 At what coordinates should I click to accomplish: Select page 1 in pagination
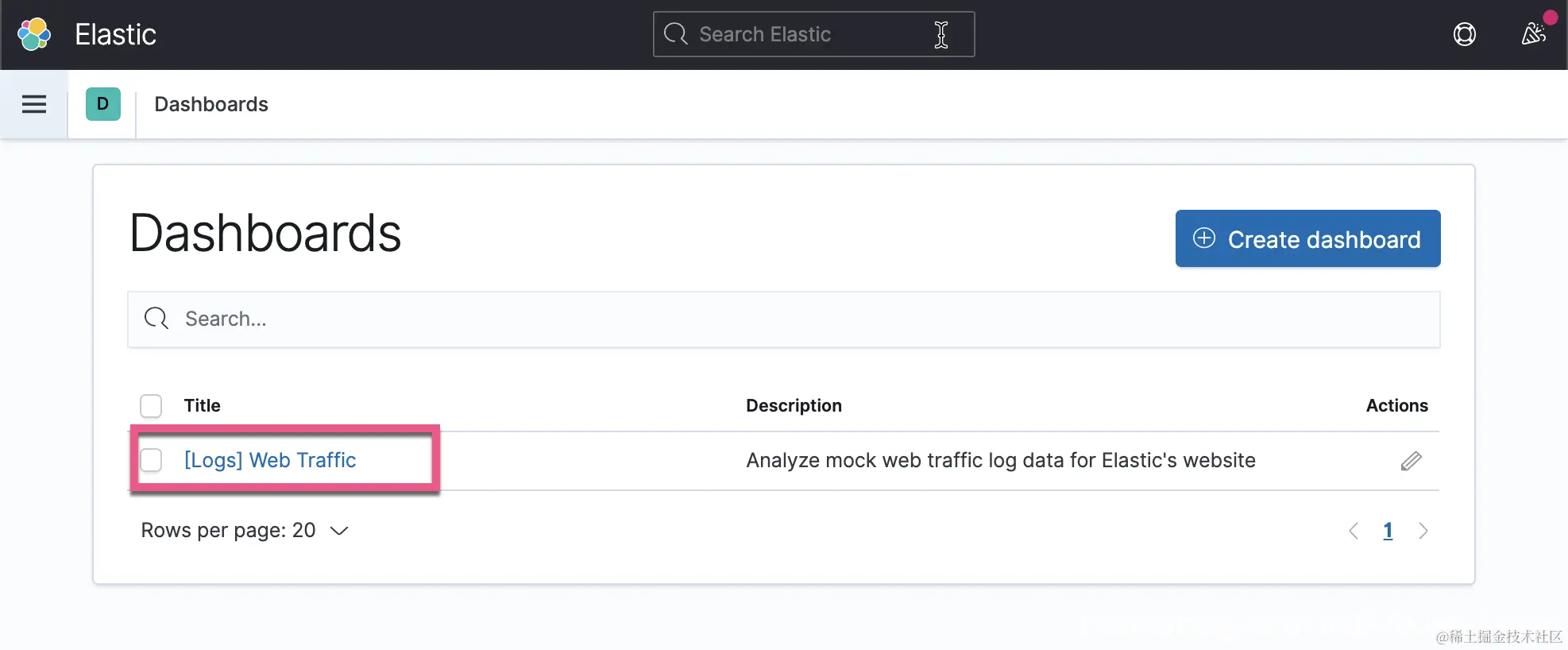1388,531
